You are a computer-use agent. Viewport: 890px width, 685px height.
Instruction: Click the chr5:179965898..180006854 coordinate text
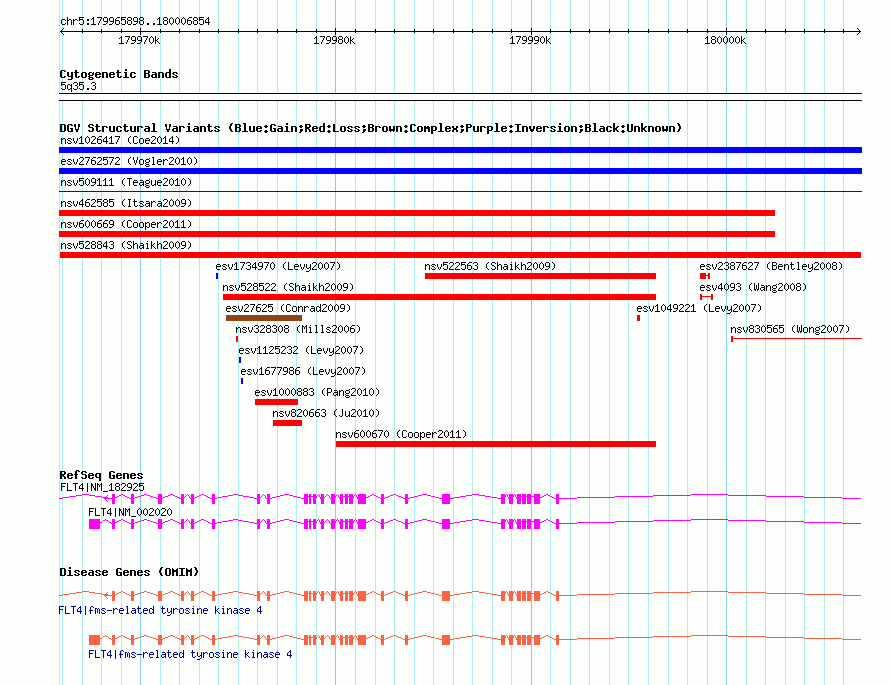(x=135, y=21)
